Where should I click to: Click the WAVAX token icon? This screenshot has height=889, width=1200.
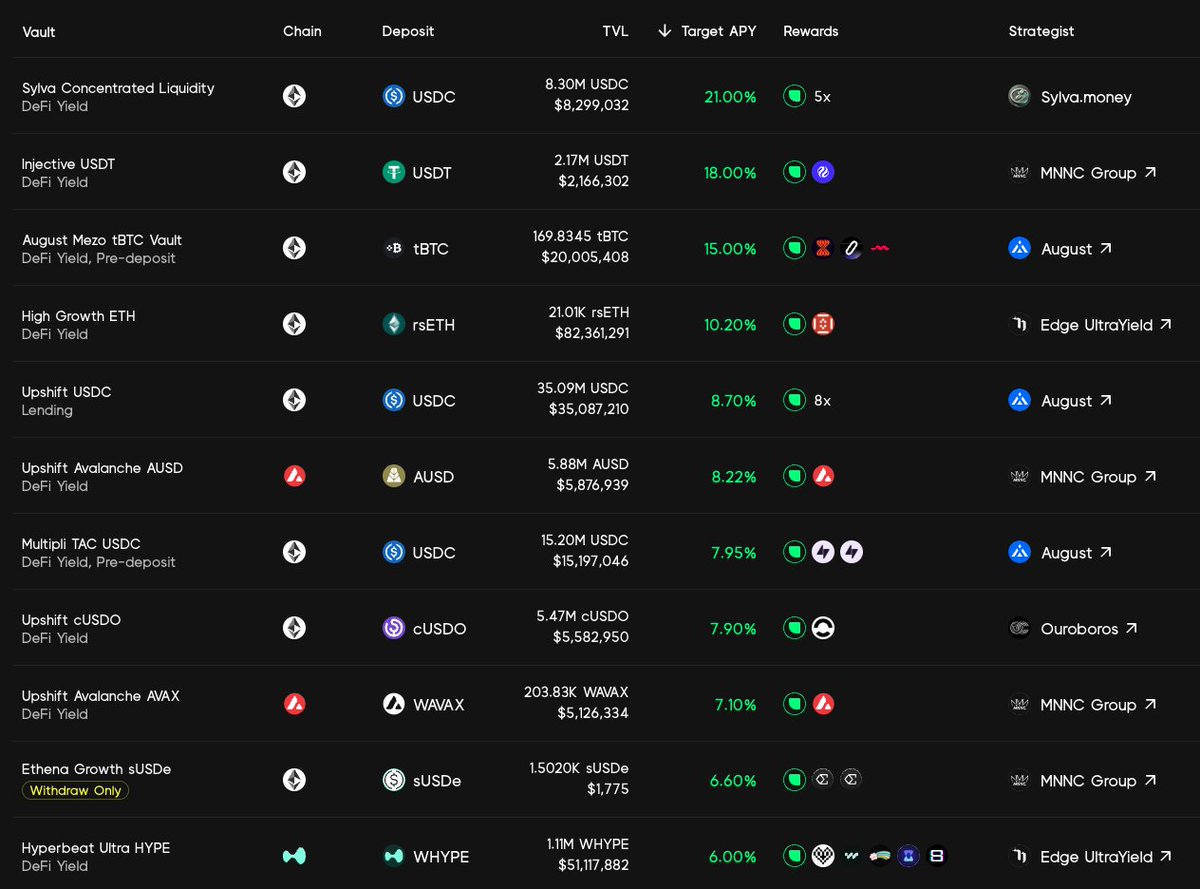394,704
